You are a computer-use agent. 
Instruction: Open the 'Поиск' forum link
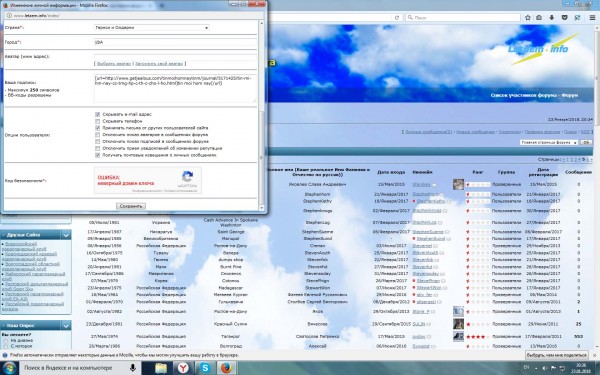[x=570, y=132]
